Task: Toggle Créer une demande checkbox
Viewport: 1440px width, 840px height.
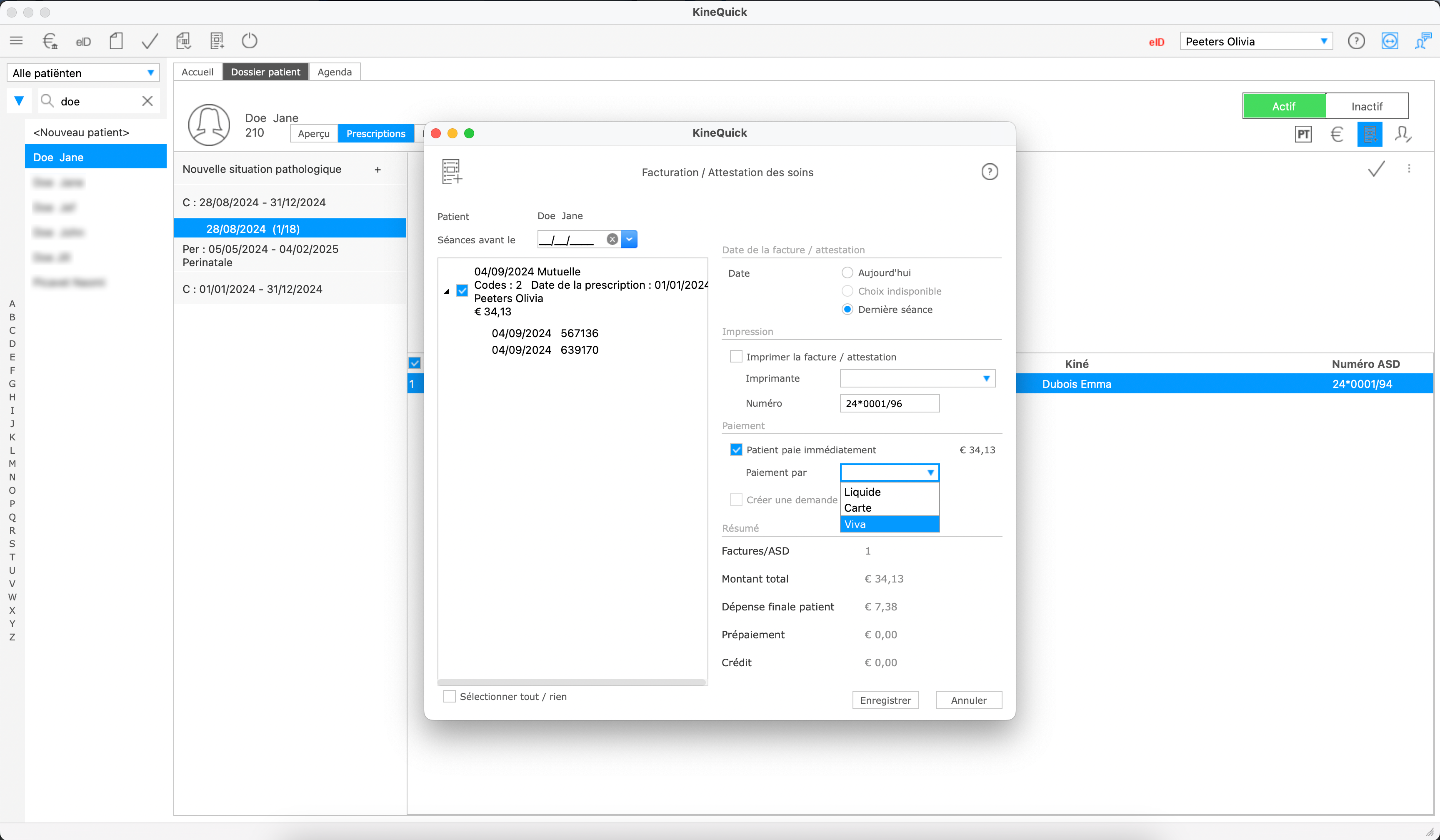Action: (x=736, y=500)
